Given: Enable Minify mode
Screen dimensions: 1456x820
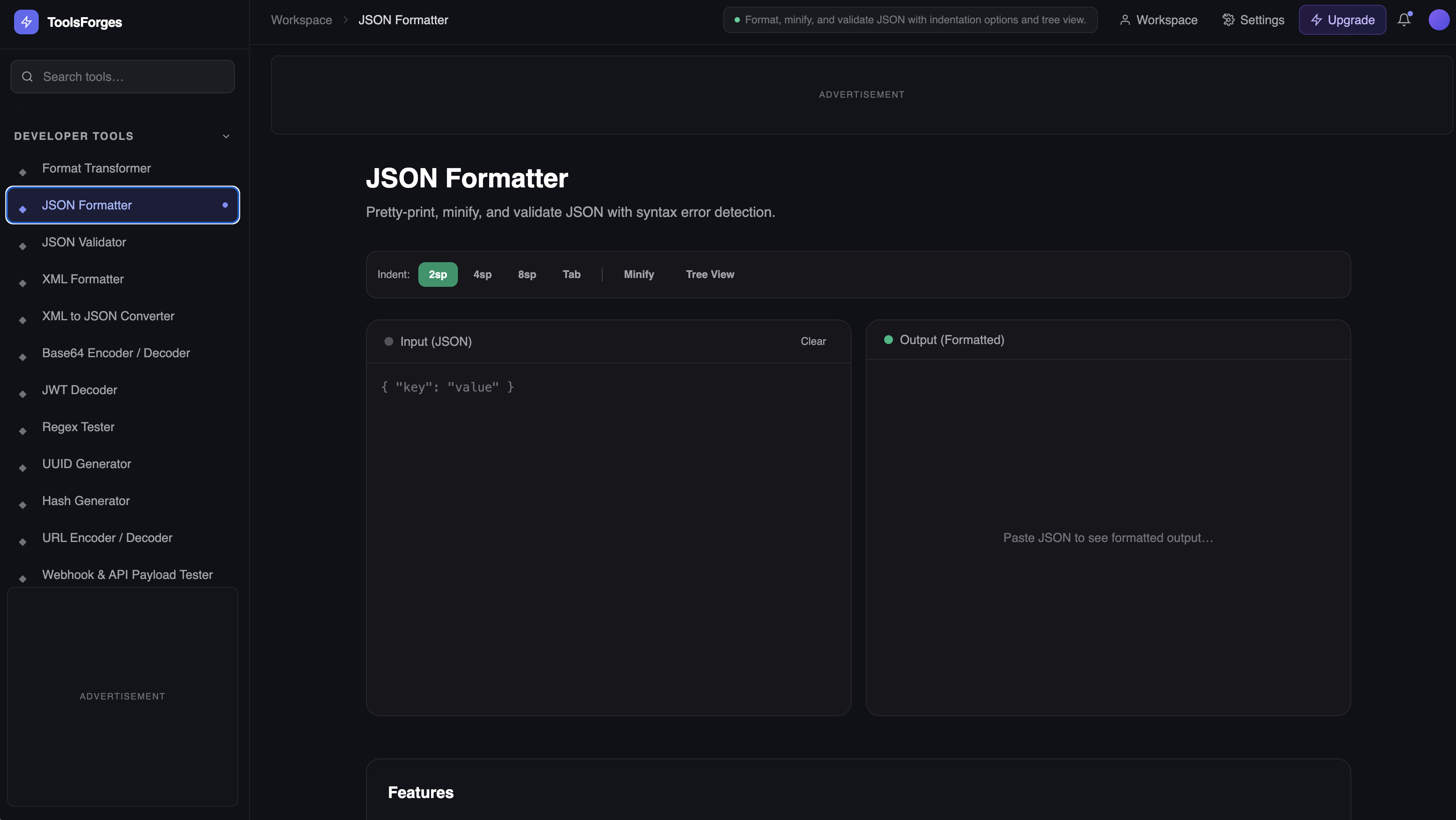Looking at the screenshot, I should [639, 275].
